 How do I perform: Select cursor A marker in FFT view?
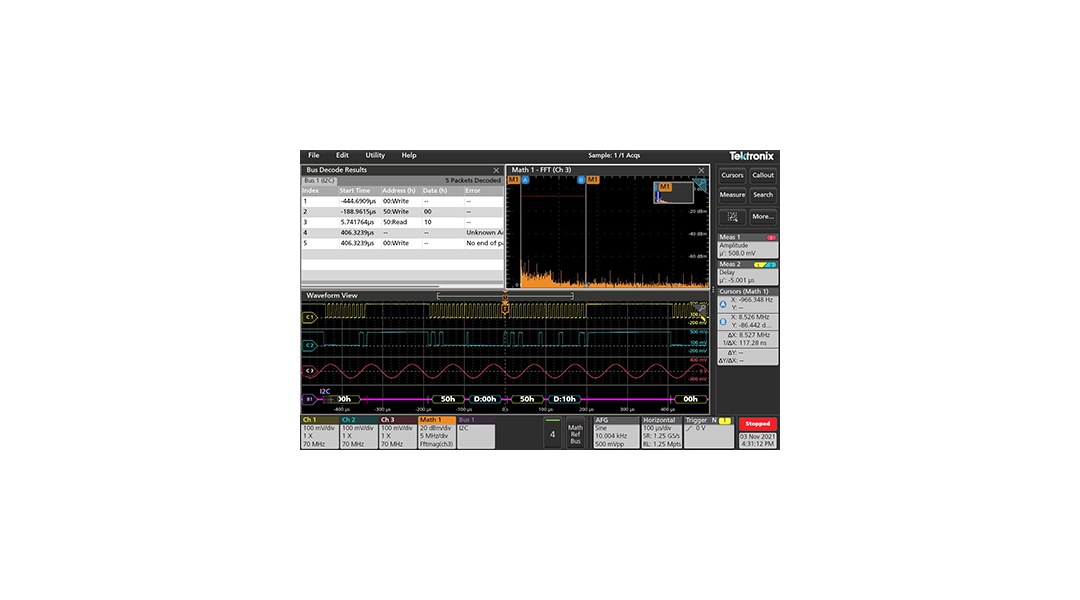pos(525,180)
